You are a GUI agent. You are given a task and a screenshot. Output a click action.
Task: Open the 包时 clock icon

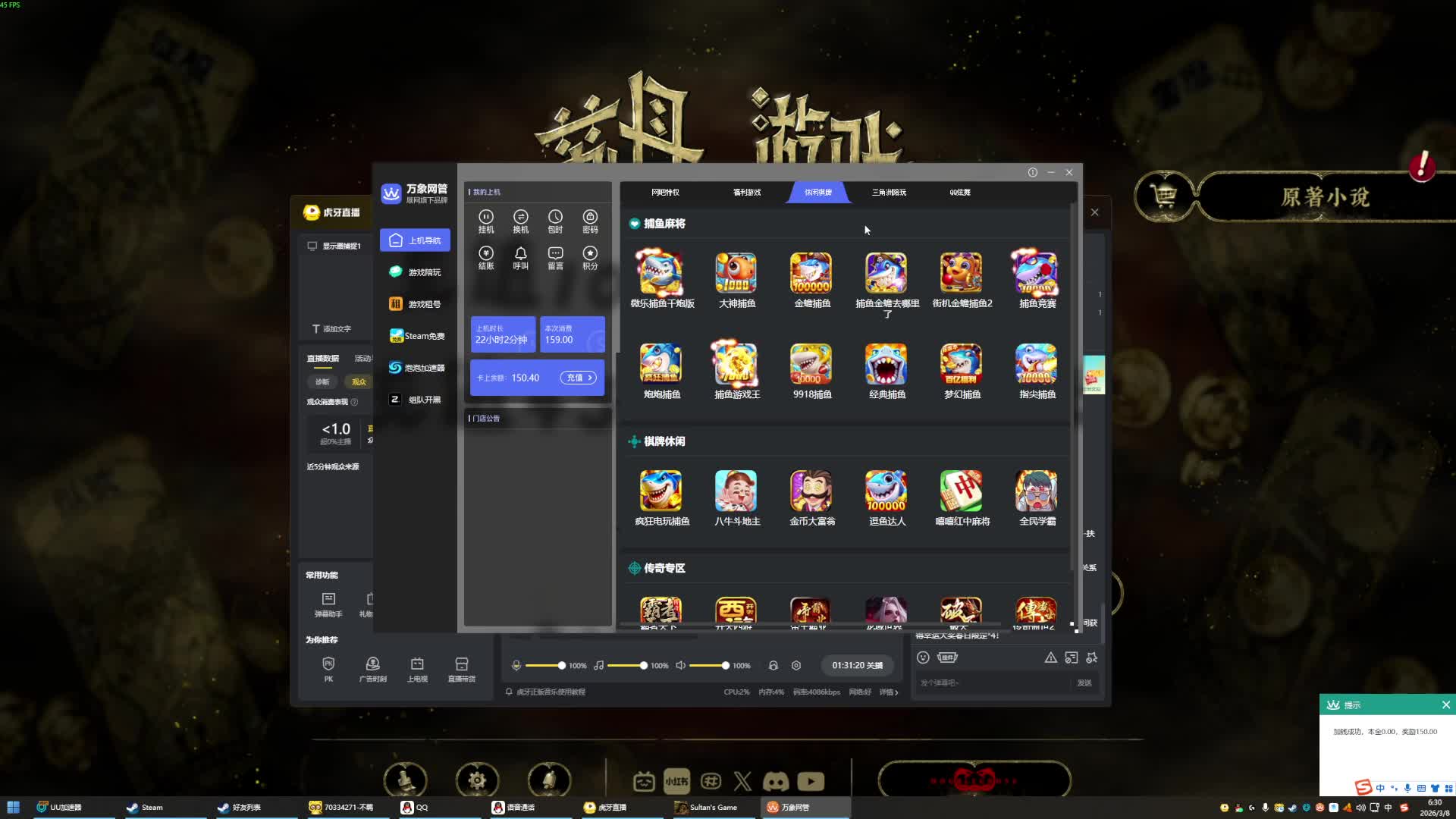[555, 217]
